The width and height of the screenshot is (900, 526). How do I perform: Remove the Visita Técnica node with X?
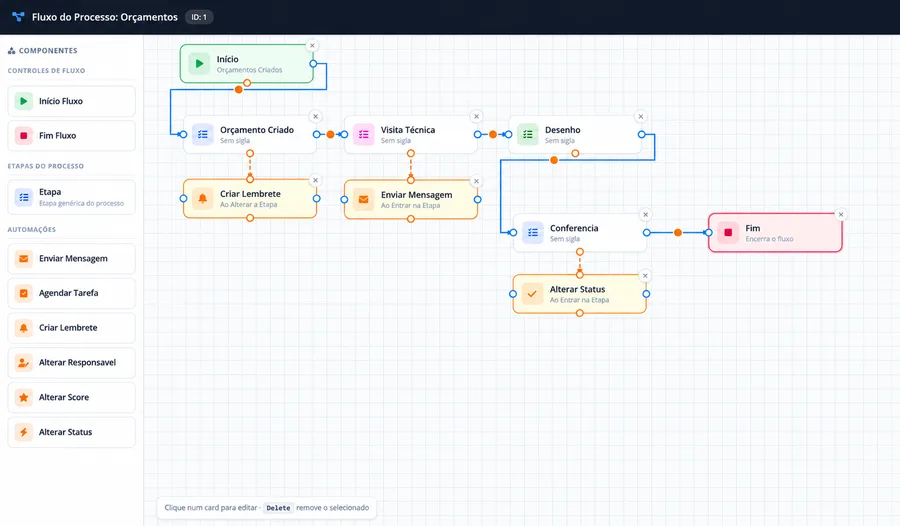click(x=476, y=117)
